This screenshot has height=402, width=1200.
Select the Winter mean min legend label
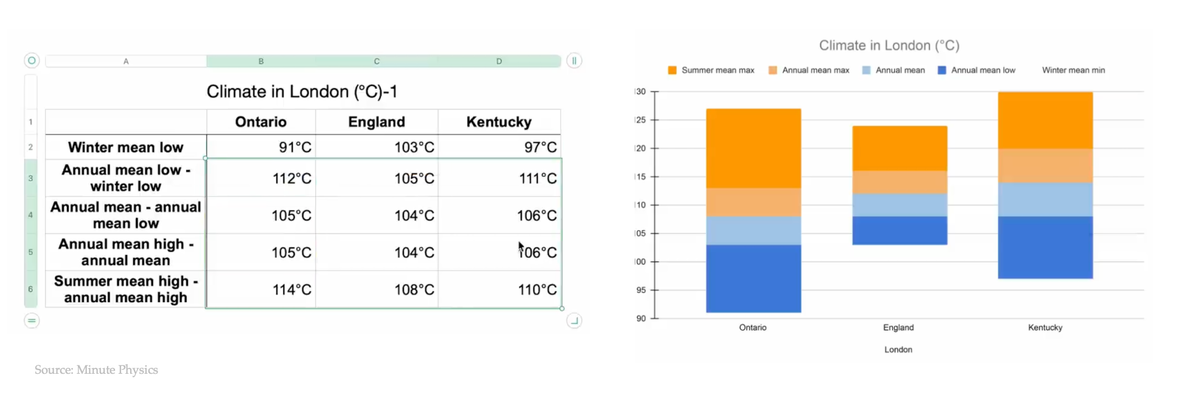1073,71
